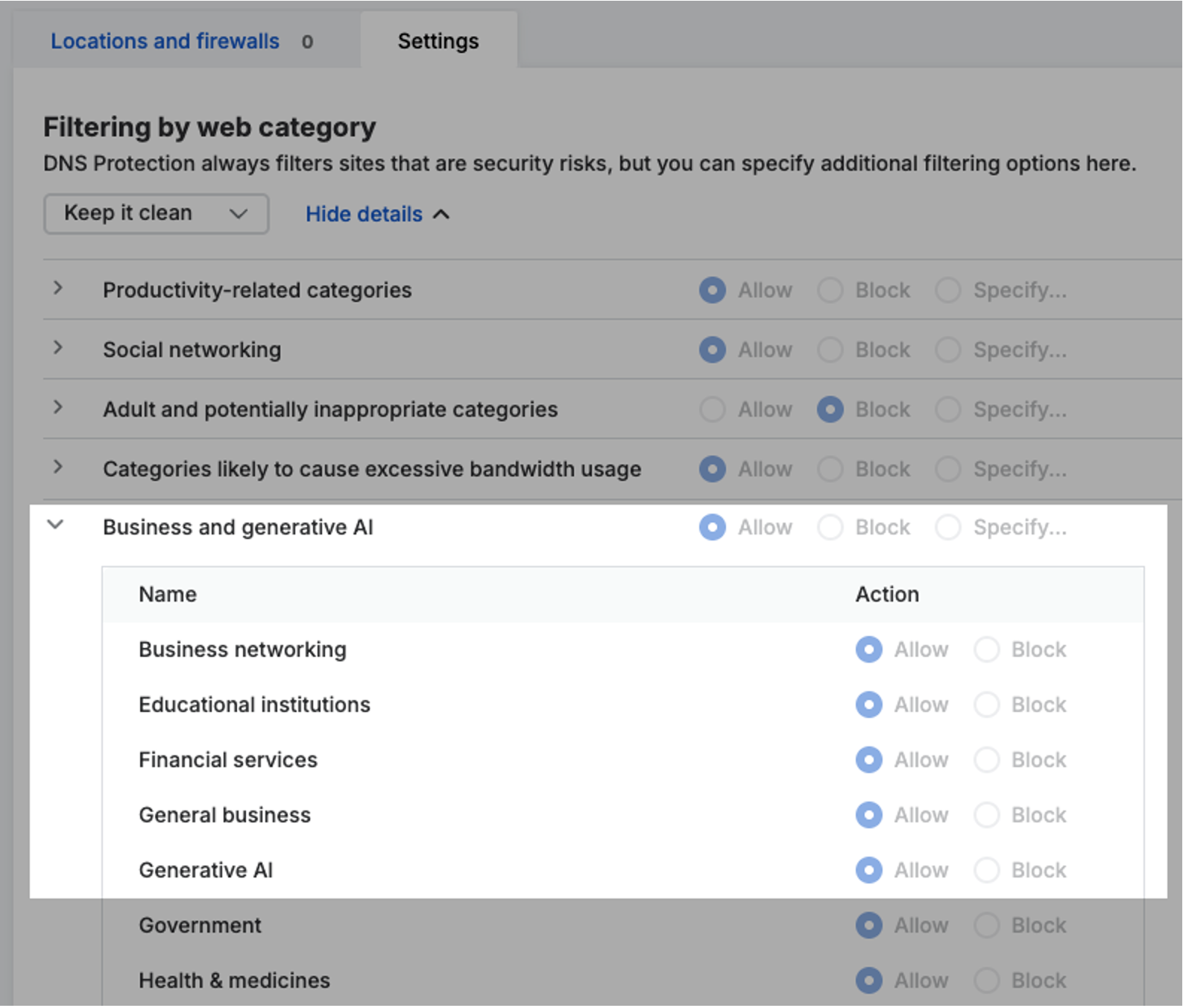Screen dimensions: 1183x1008
Task: Click the Financial services row label
Action: pyautogui.click(x=228, y=760)
